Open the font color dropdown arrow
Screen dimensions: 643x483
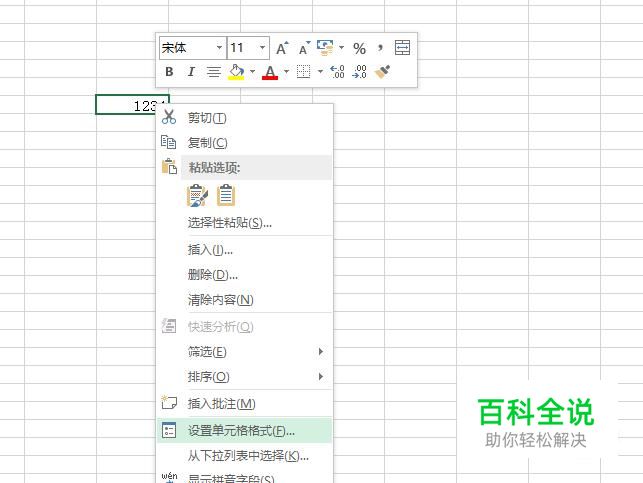click(x=287, y=72)
